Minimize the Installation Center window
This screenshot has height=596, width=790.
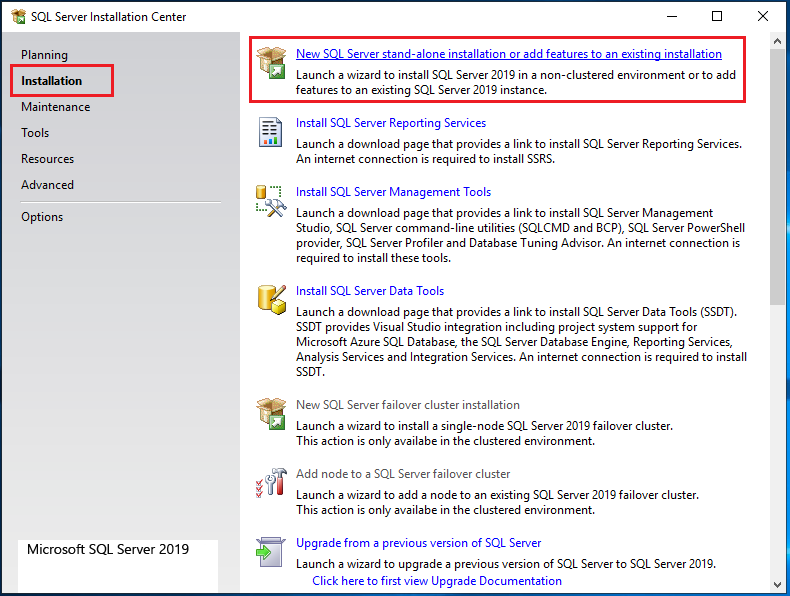tap(672, 17)
